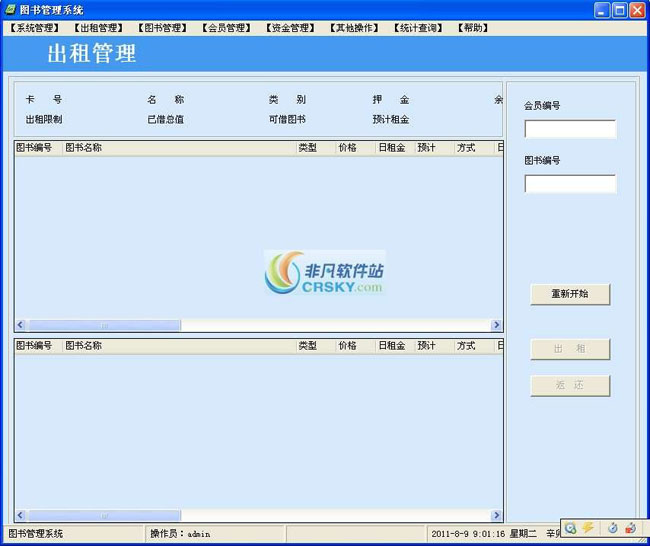650x546 pixels.
Task: Click left arrow of lower list scrollbar
Action: pos(20,515)
